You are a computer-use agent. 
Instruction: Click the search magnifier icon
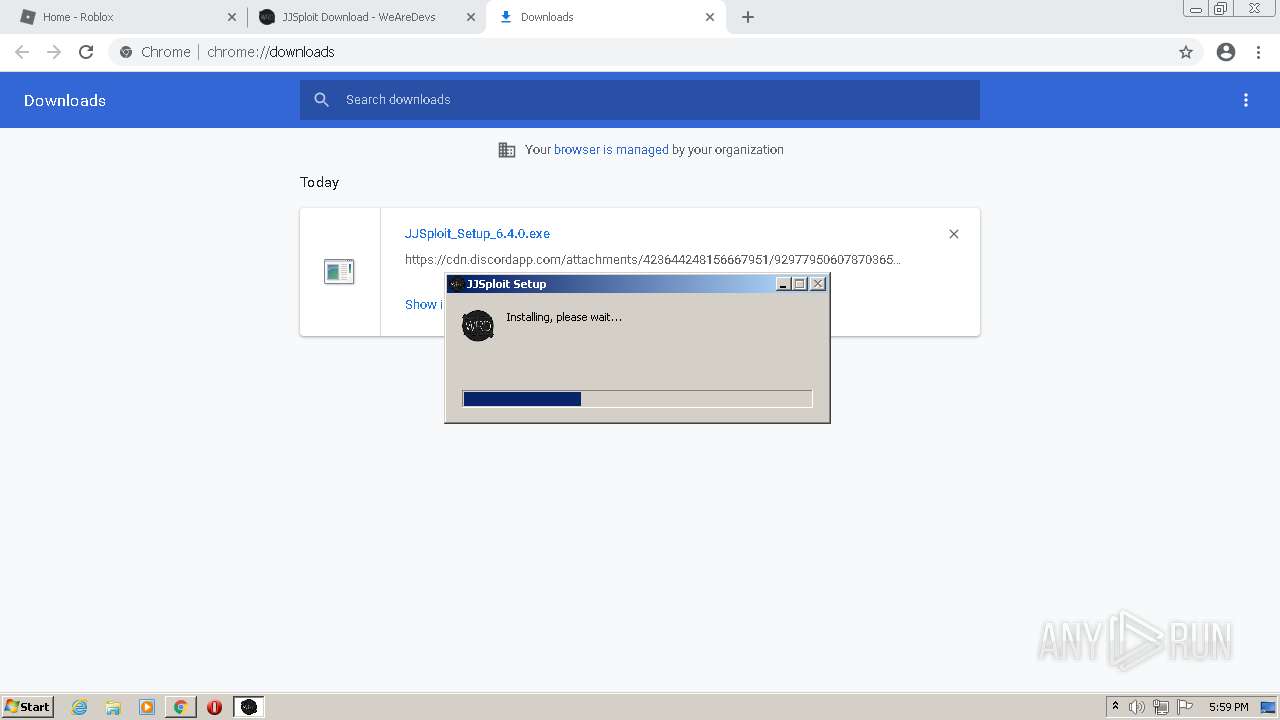321,100
